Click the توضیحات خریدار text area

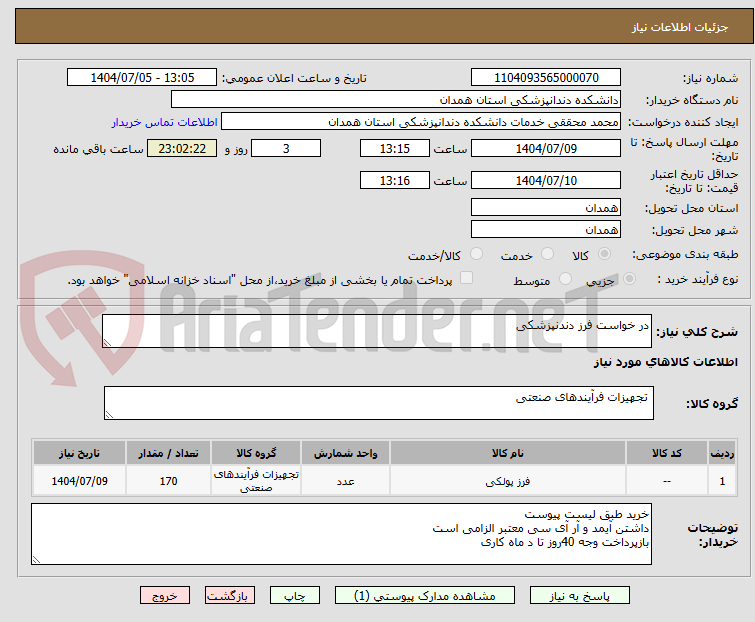pyautogui.click(x=341, y=534)
